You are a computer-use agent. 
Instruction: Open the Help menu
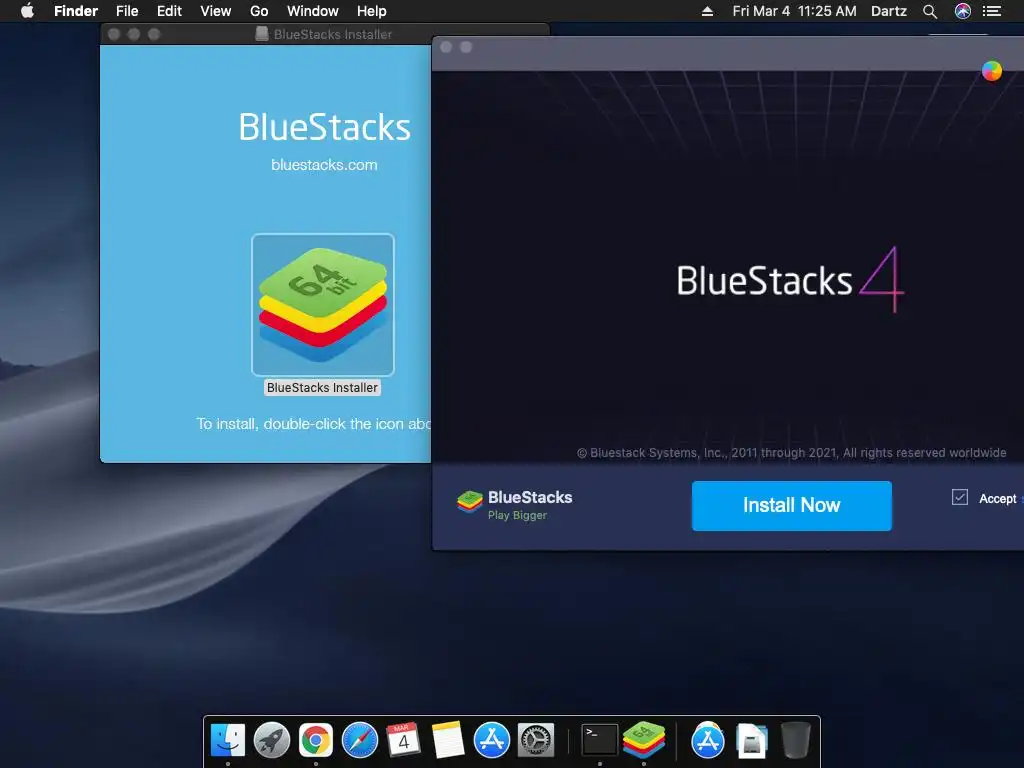[x=372, y=11]
